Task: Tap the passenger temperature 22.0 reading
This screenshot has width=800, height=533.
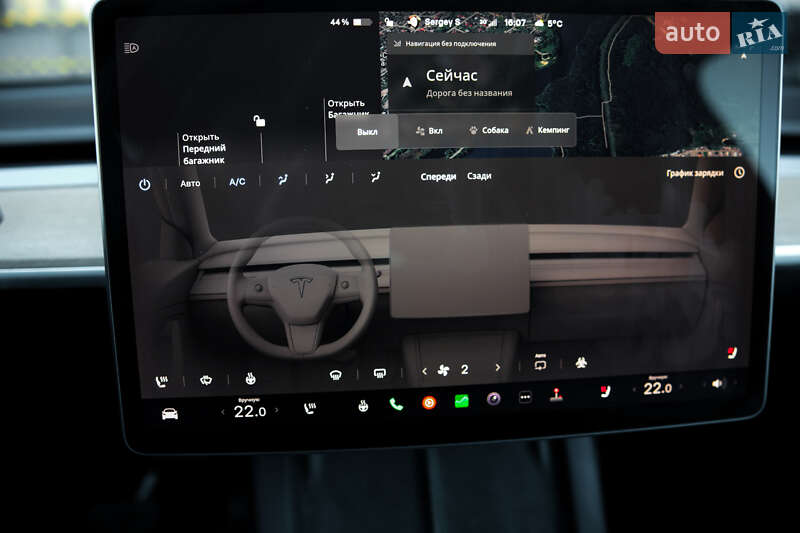Action: tap(658, 389)
